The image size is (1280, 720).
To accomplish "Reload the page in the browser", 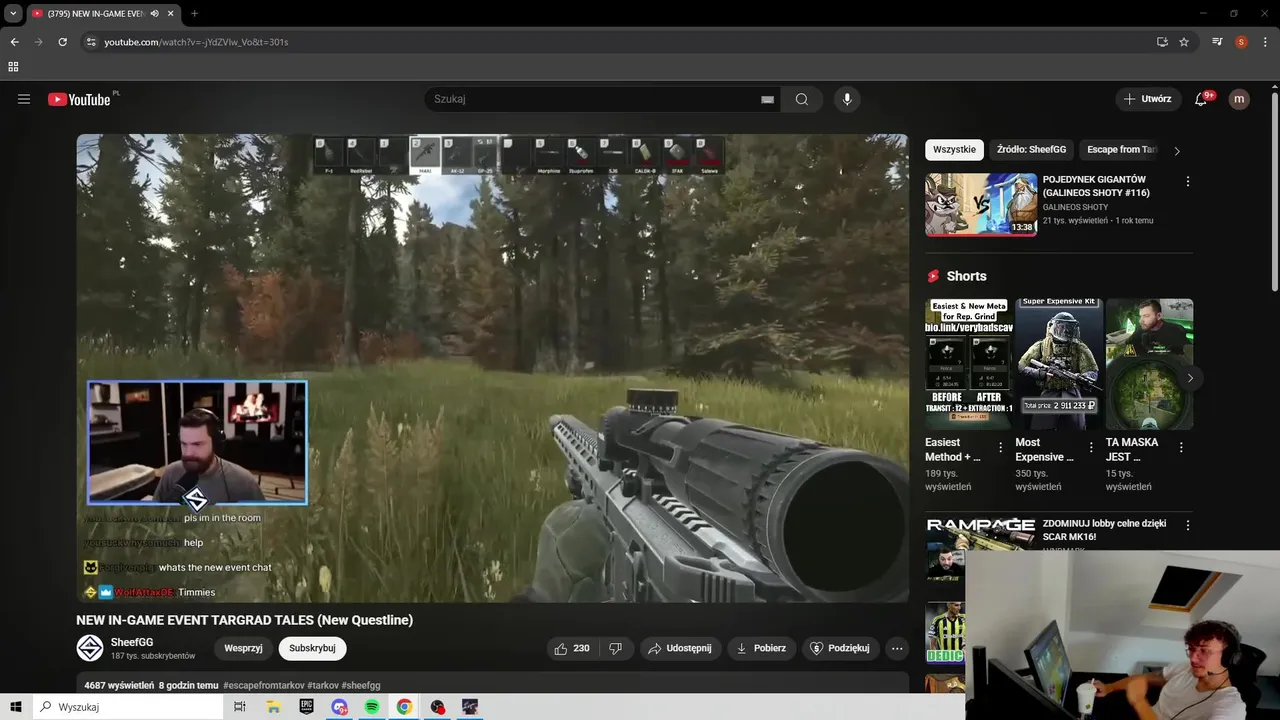I will 62,42.
